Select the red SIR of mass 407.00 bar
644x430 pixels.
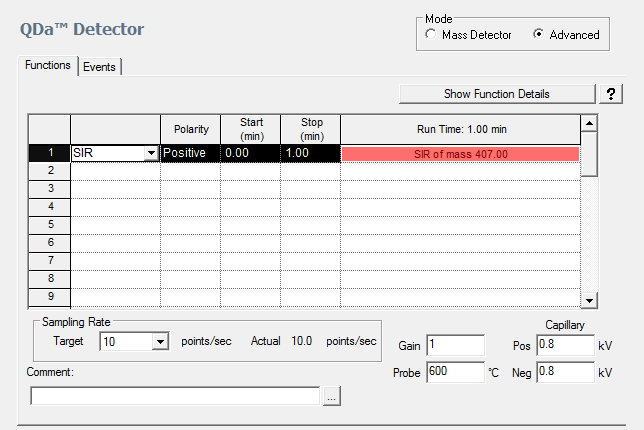point(460,154)
